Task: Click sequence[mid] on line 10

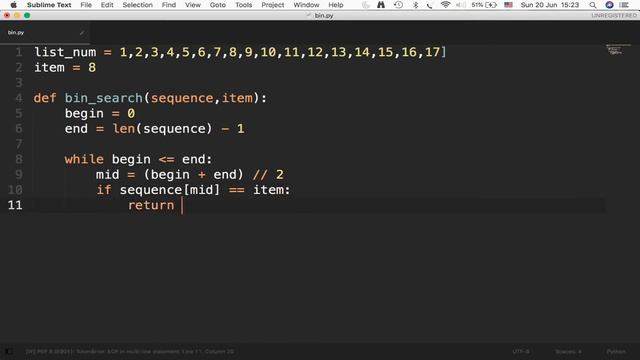Action: pyautogui.click(x=170, y=190)
